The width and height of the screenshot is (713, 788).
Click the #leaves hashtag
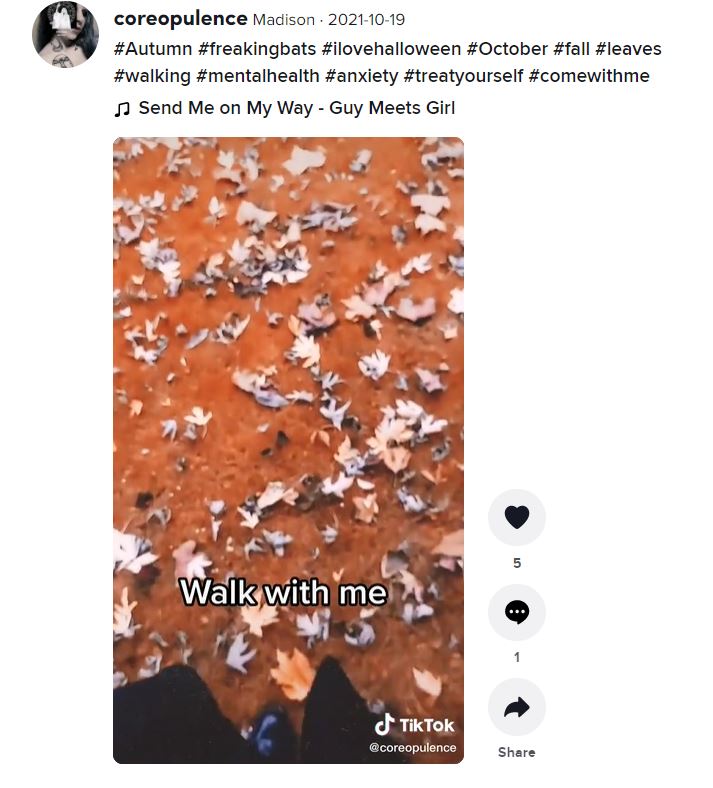pos(628,49)
